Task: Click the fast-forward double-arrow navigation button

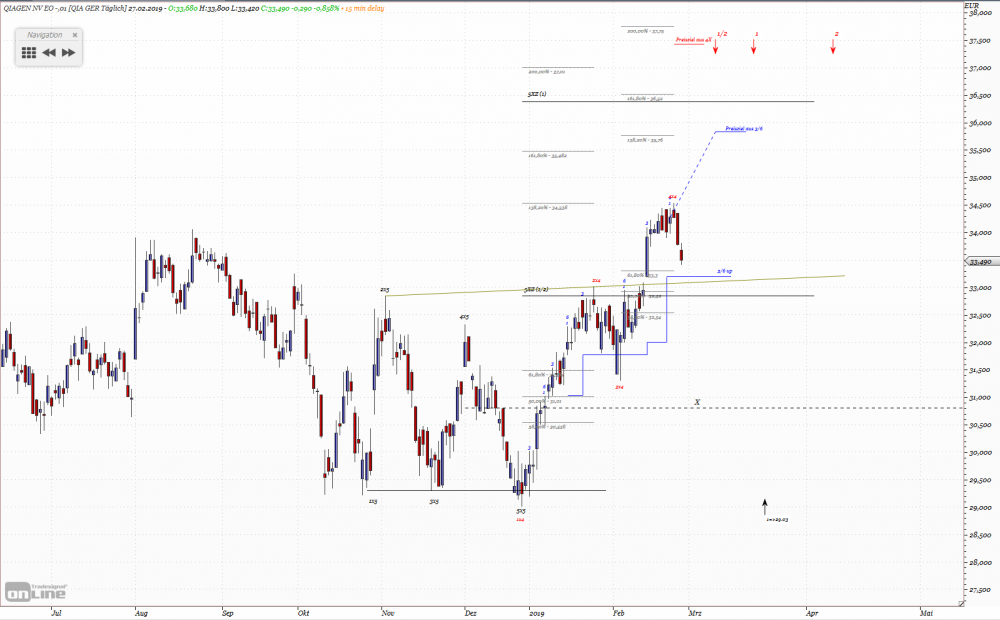Action: (69, 53)
